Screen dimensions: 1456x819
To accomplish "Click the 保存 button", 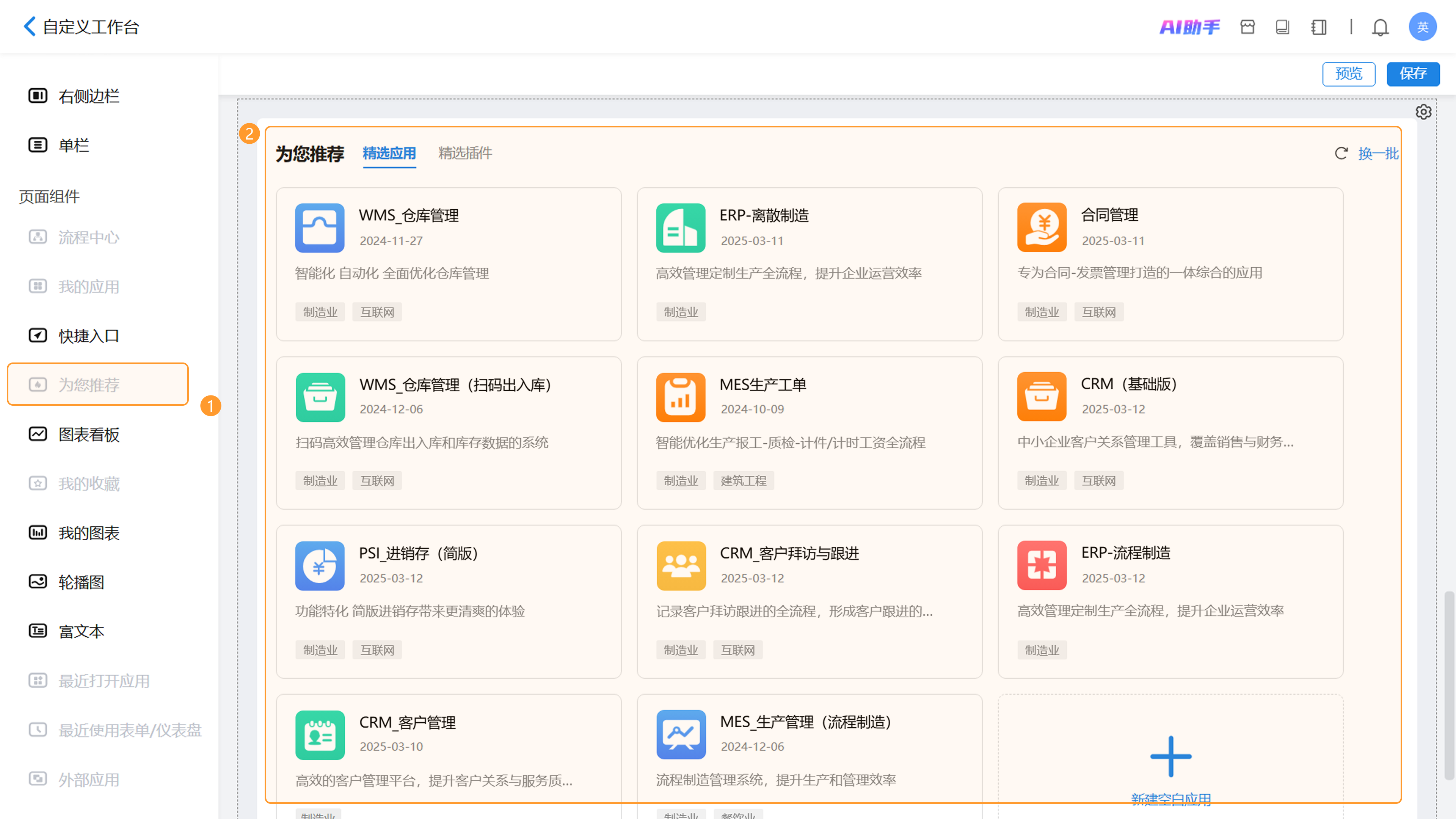I will tap(1413, 74).
